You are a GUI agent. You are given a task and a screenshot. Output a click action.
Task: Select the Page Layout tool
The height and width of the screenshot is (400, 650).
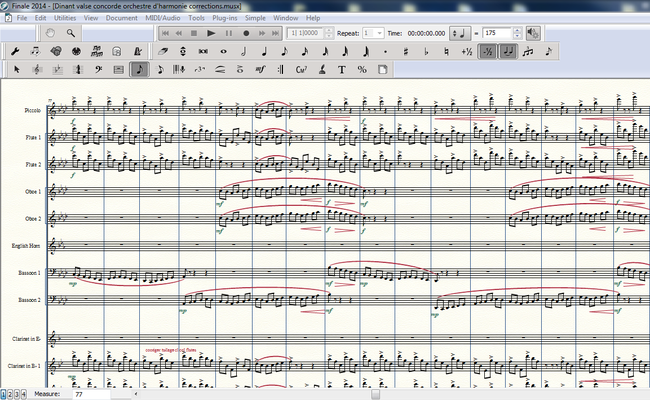tap(382, 69)
